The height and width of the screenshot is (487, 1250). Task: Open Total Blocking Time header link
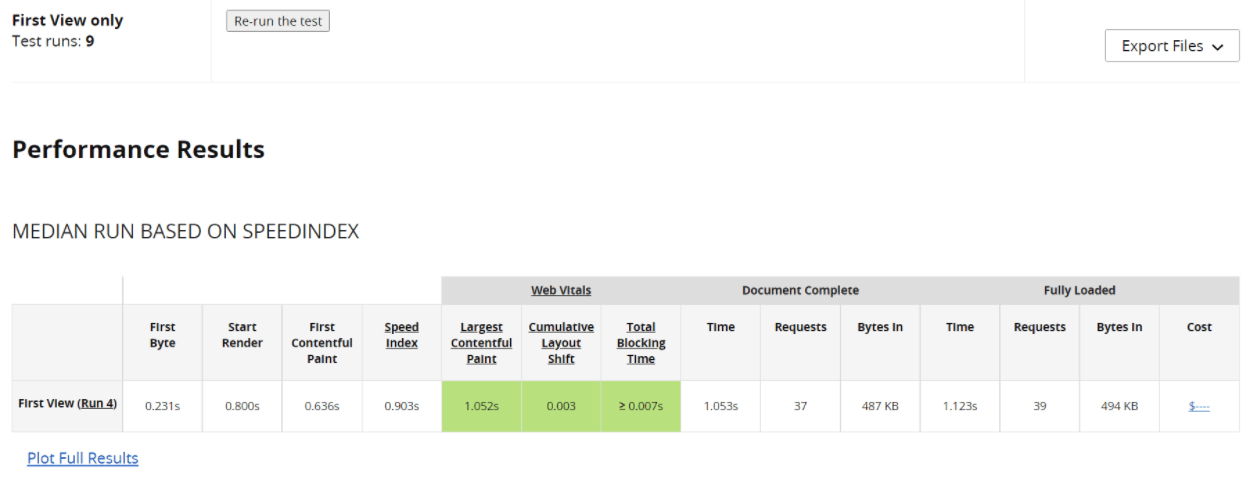pyautogui.click(x=641, y=343)
